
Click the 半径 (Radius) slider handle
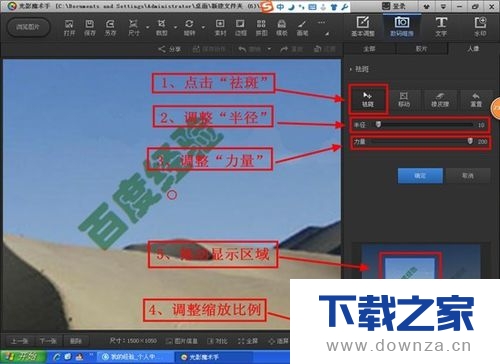coord(378,124)
